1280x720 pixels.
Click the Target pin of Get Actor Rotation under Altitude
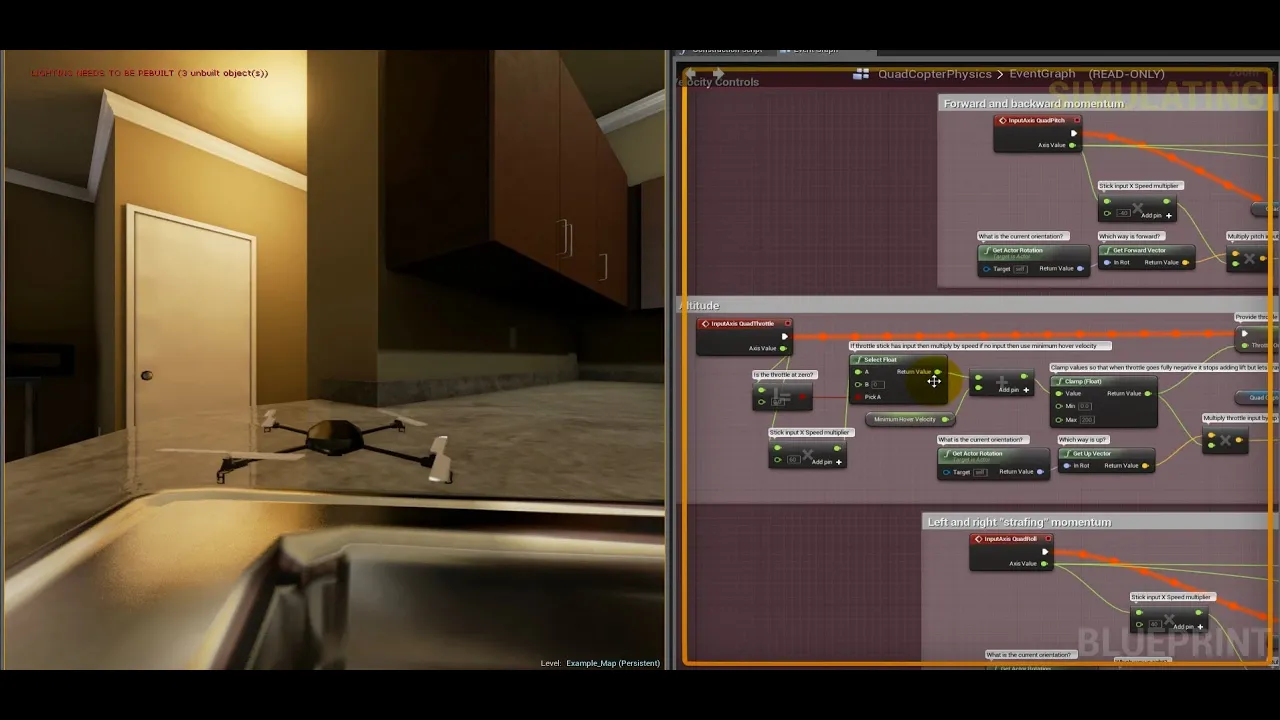(947, 472)
